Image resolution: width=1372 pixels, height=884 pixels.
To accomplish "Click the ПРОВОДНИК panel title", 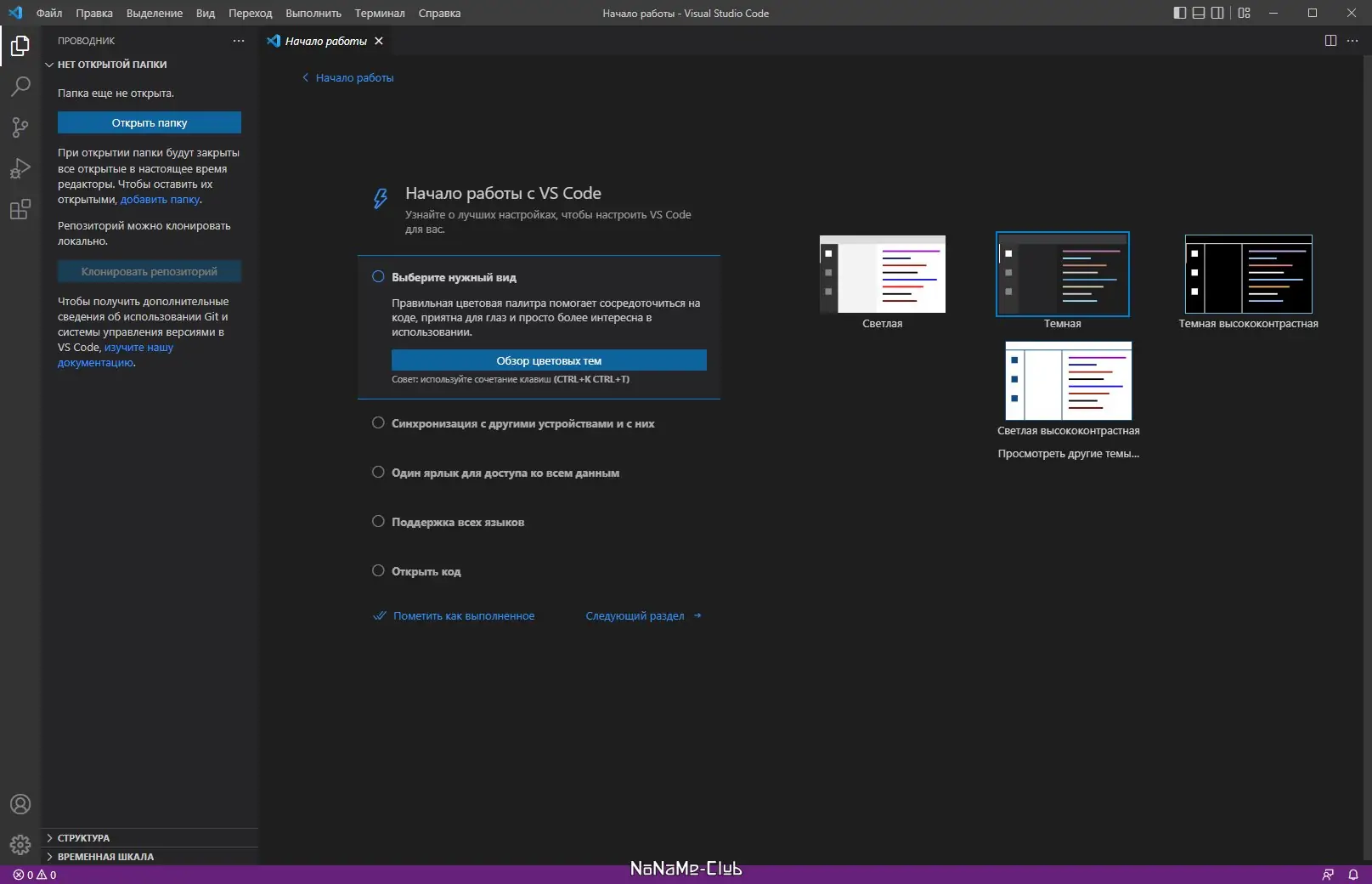I will (x=86, y=41).
